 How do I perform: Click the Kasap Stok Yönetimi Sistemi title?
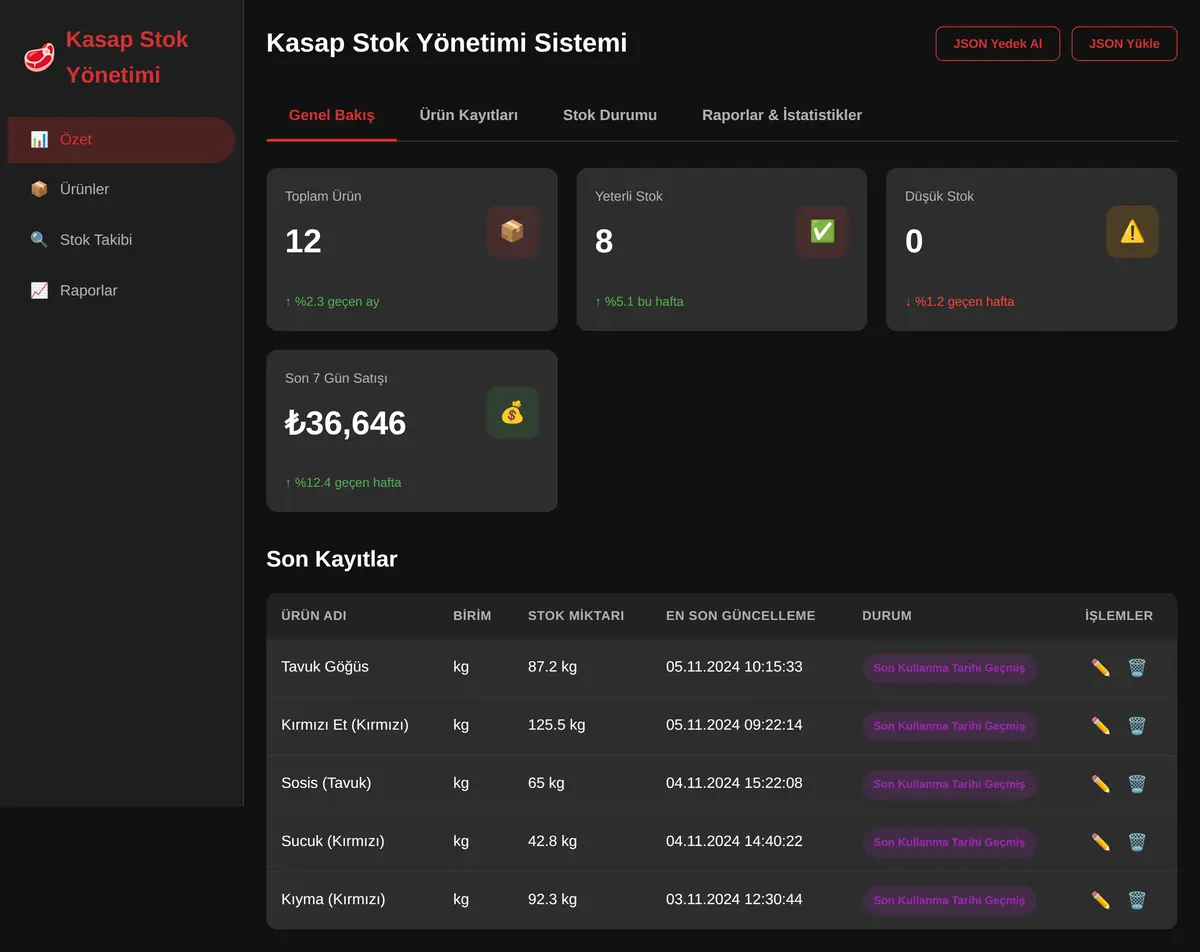447,43
